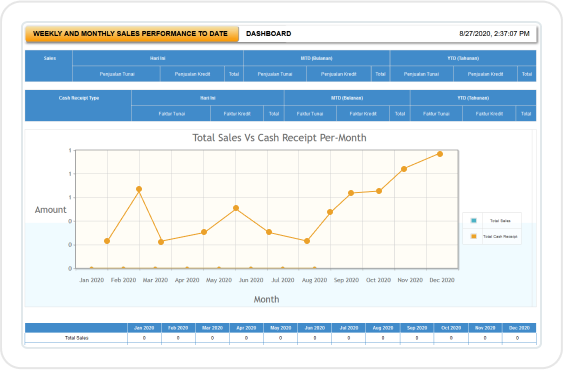
Task: Select 'MTD (Bulanan)' header in Cash Receipt table
Action: tap(347, 98)
